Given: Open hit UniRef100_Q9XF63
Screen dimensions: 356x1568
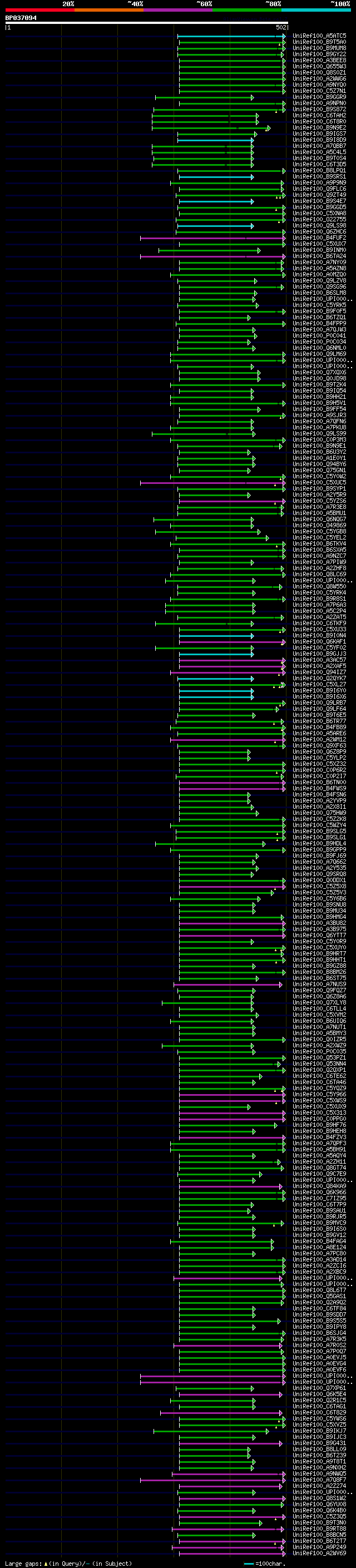Looking at the screenshot, I should (319, 746).
